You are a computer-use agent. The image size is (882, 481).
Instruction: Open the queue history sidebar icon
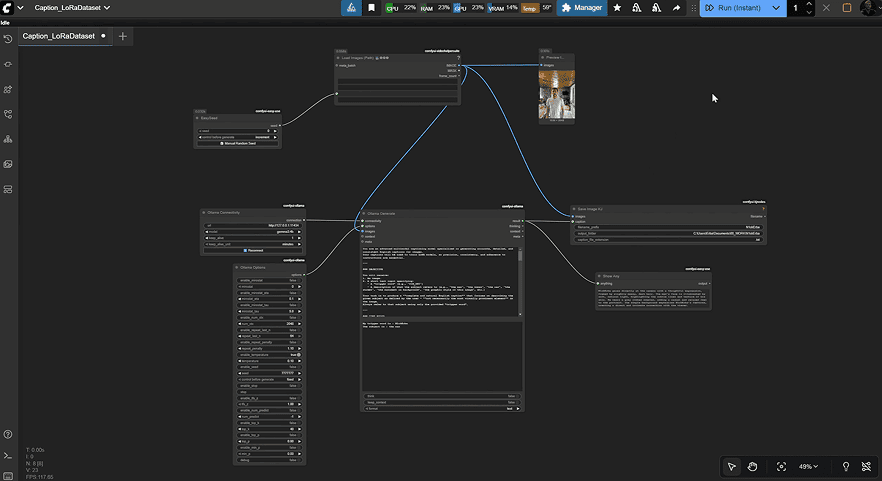8,39
